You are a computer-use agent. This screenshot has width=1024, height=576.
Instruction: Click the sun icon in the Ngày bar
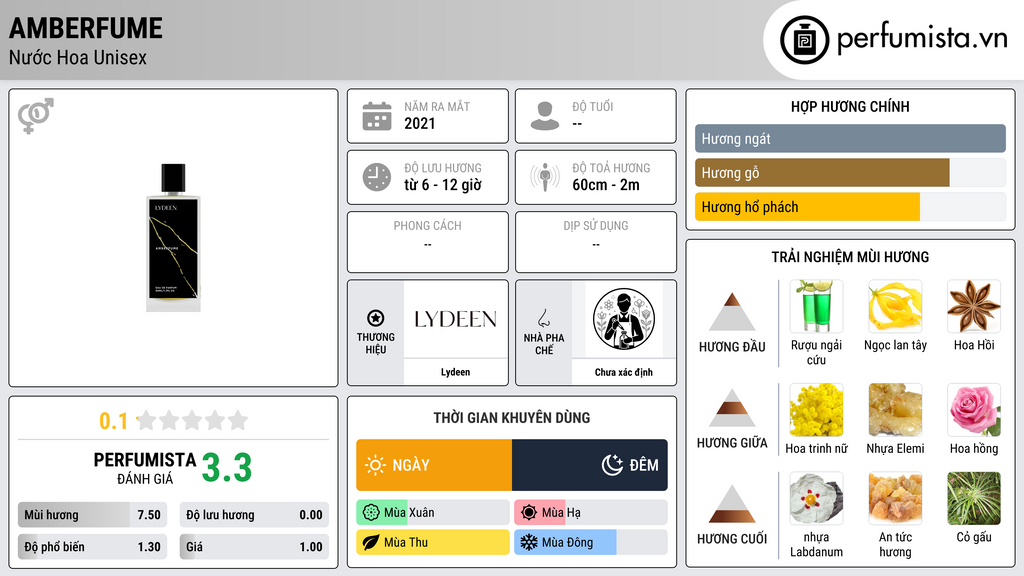pyautogui.click(x=376, y=465)
